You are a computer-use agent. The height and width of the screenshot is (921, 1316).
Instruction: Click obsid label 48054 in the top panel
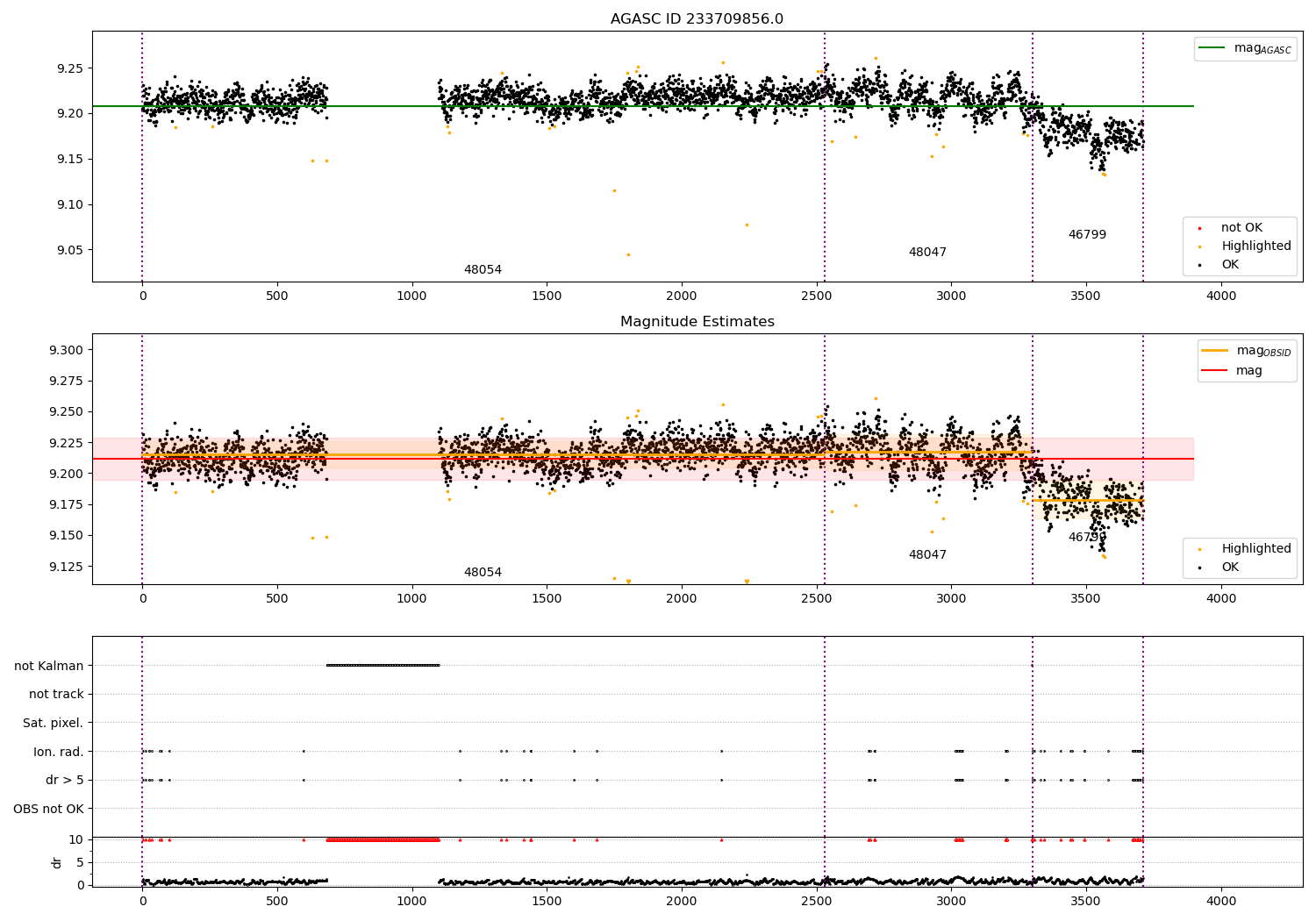click(483, 269)
